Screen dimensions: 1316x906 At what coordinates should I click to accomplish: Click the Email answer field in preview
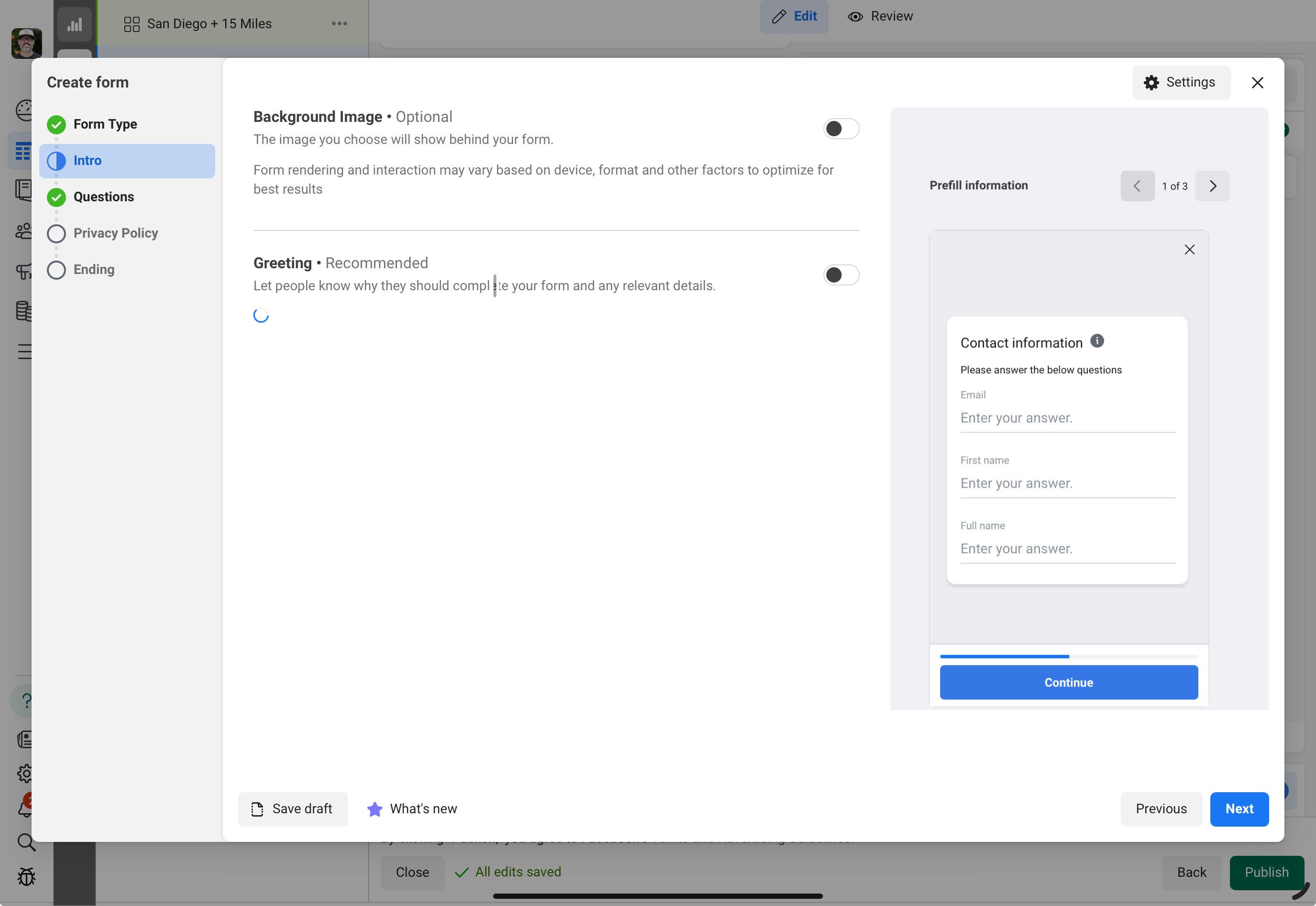(1067, 418)
